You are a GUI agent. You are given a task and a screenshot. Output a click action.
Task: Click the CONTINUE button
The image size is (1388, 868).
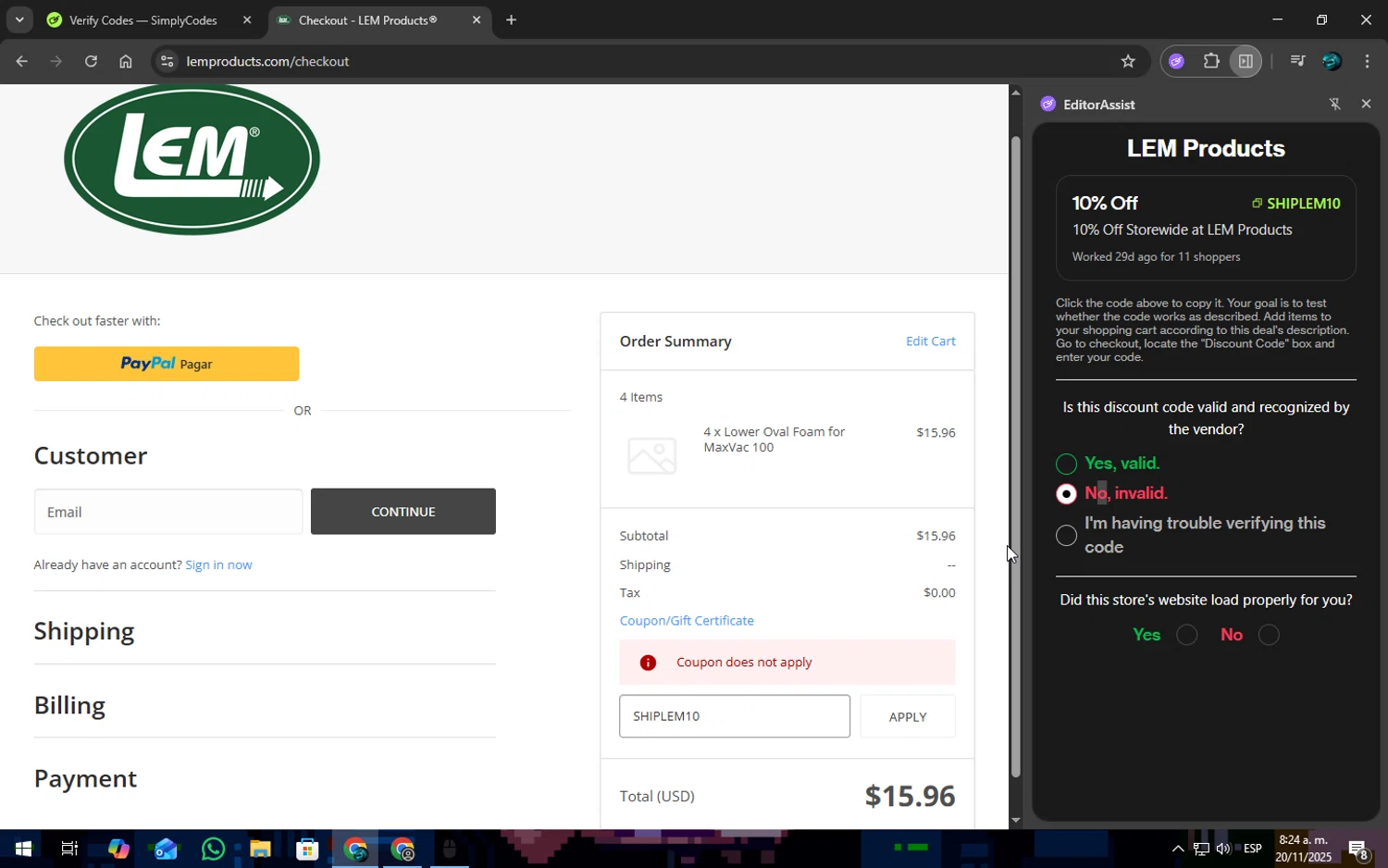pyautogui.click(x=403, y=512)
